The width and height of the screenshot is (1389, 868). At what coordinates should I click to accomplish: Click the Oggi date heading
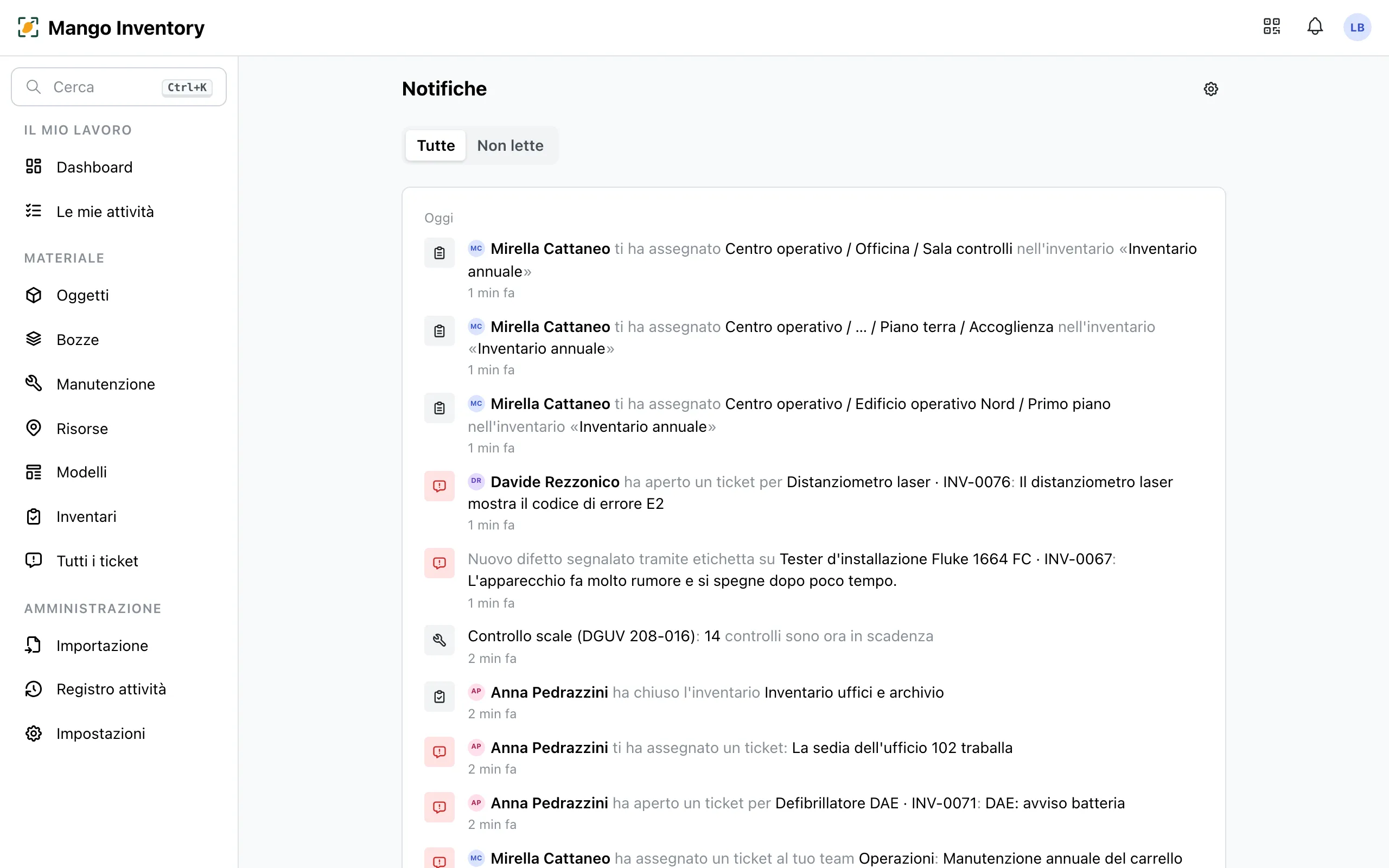pos(438,218)
